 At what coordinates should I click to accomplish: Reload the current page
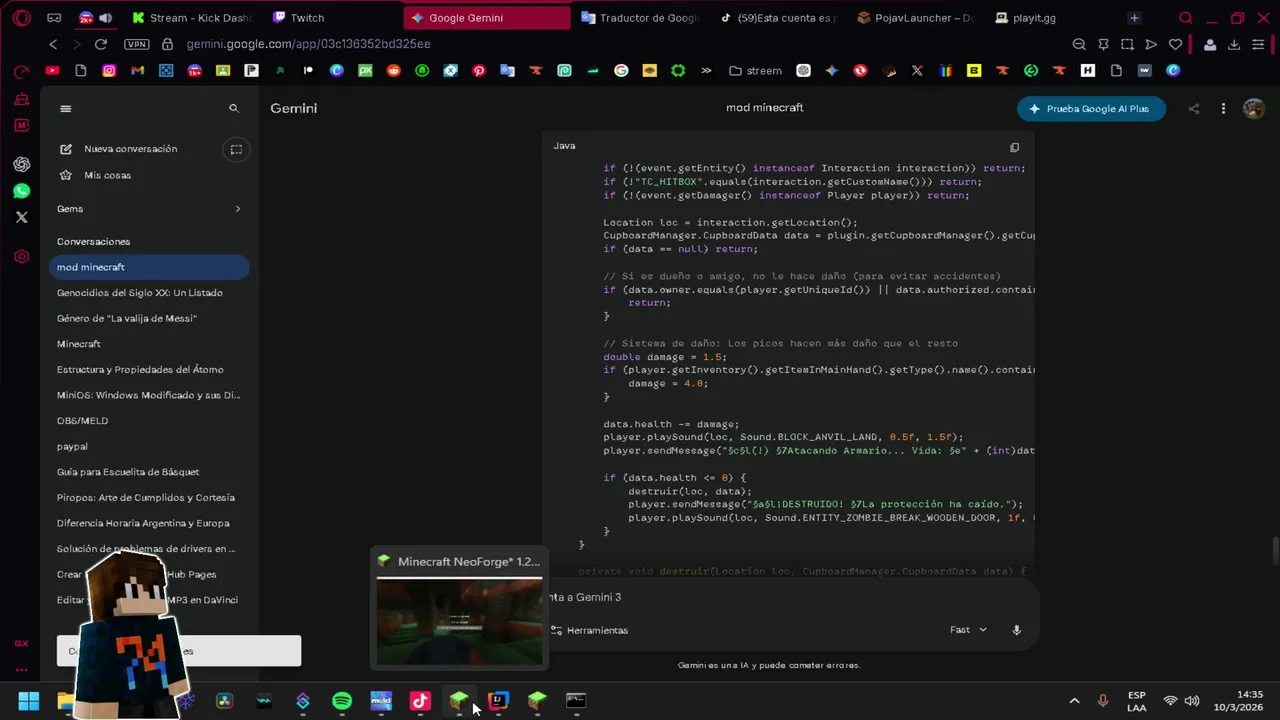coord(101,44)
